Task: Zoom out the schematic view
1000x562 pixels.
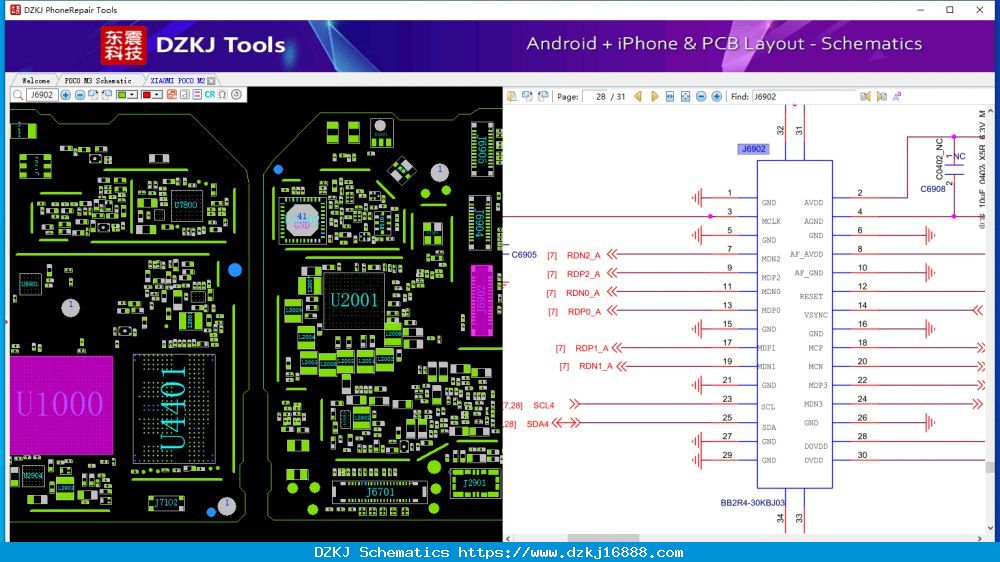Action: click(x=701, y=96)
